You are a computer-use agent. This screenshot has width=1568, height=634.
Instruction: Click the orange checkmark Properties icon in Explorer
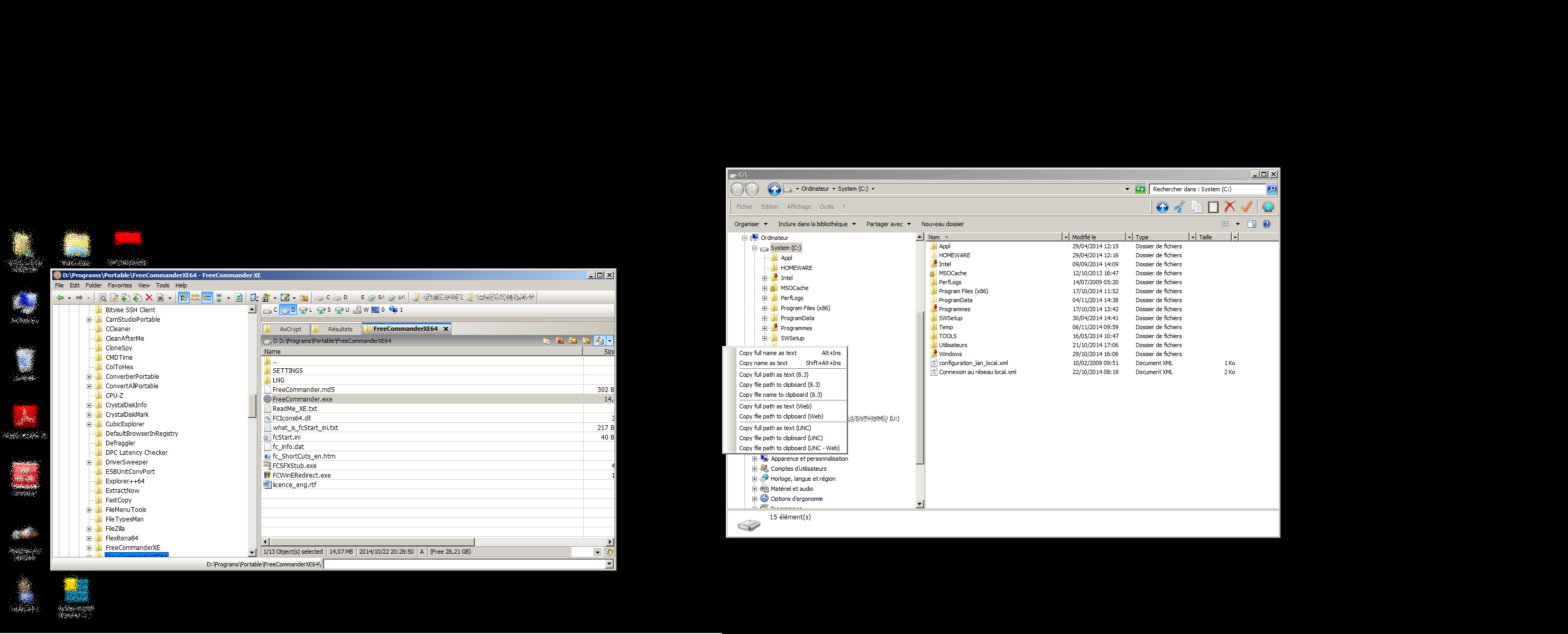click(x=1247, y=207)
